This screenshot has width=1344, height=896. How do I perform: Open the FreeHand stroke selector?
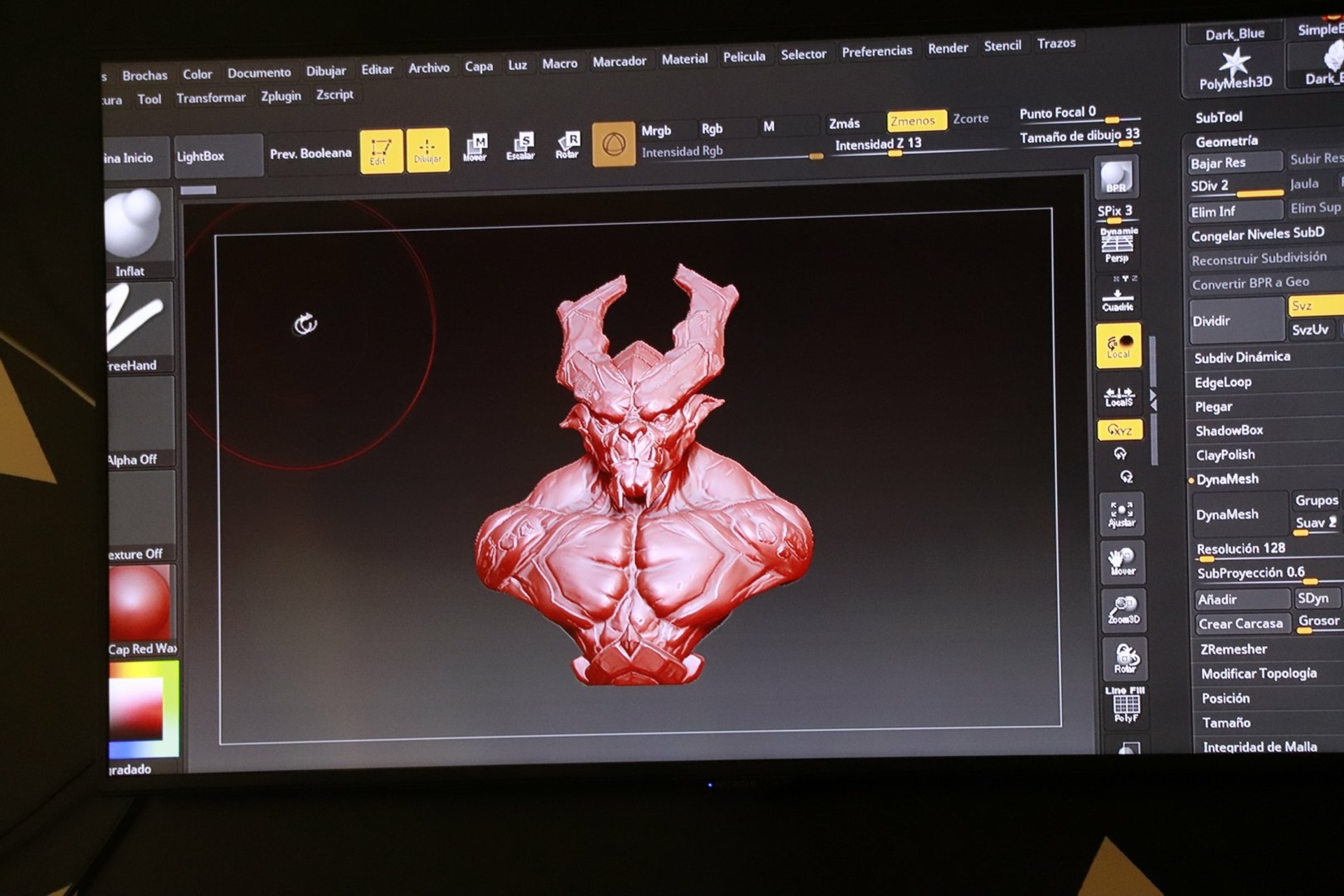(139, 327)
